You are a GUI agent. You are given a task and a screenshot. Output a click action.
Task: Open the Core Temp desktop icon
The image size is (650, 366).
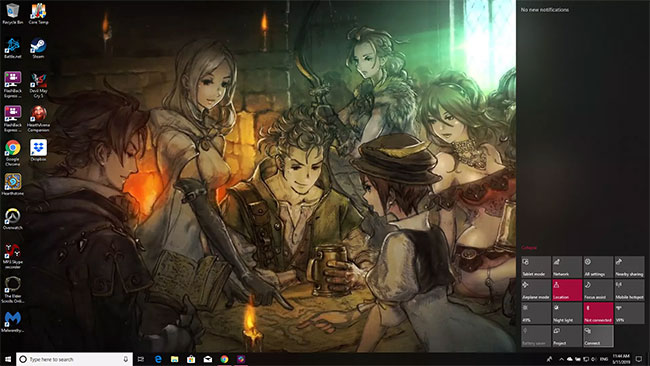38,14
